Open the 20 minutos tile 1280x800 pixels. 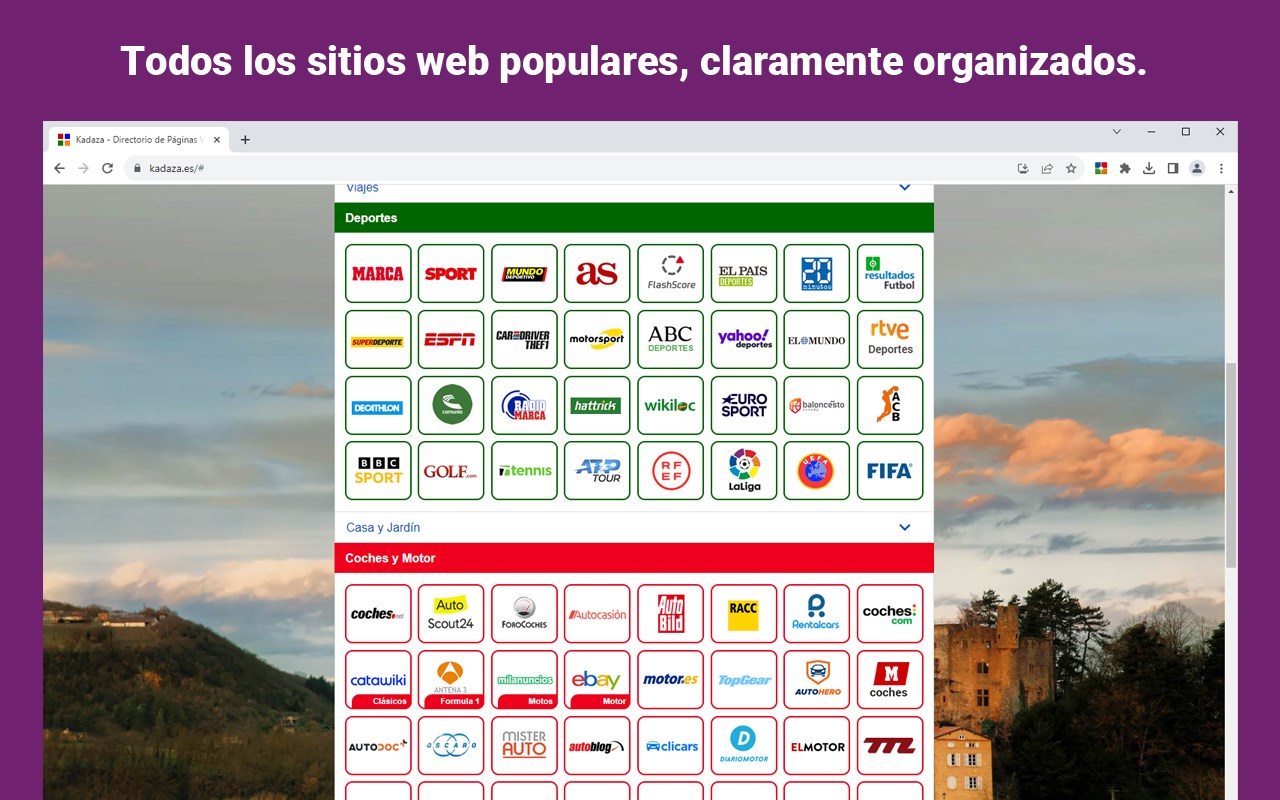817,273
